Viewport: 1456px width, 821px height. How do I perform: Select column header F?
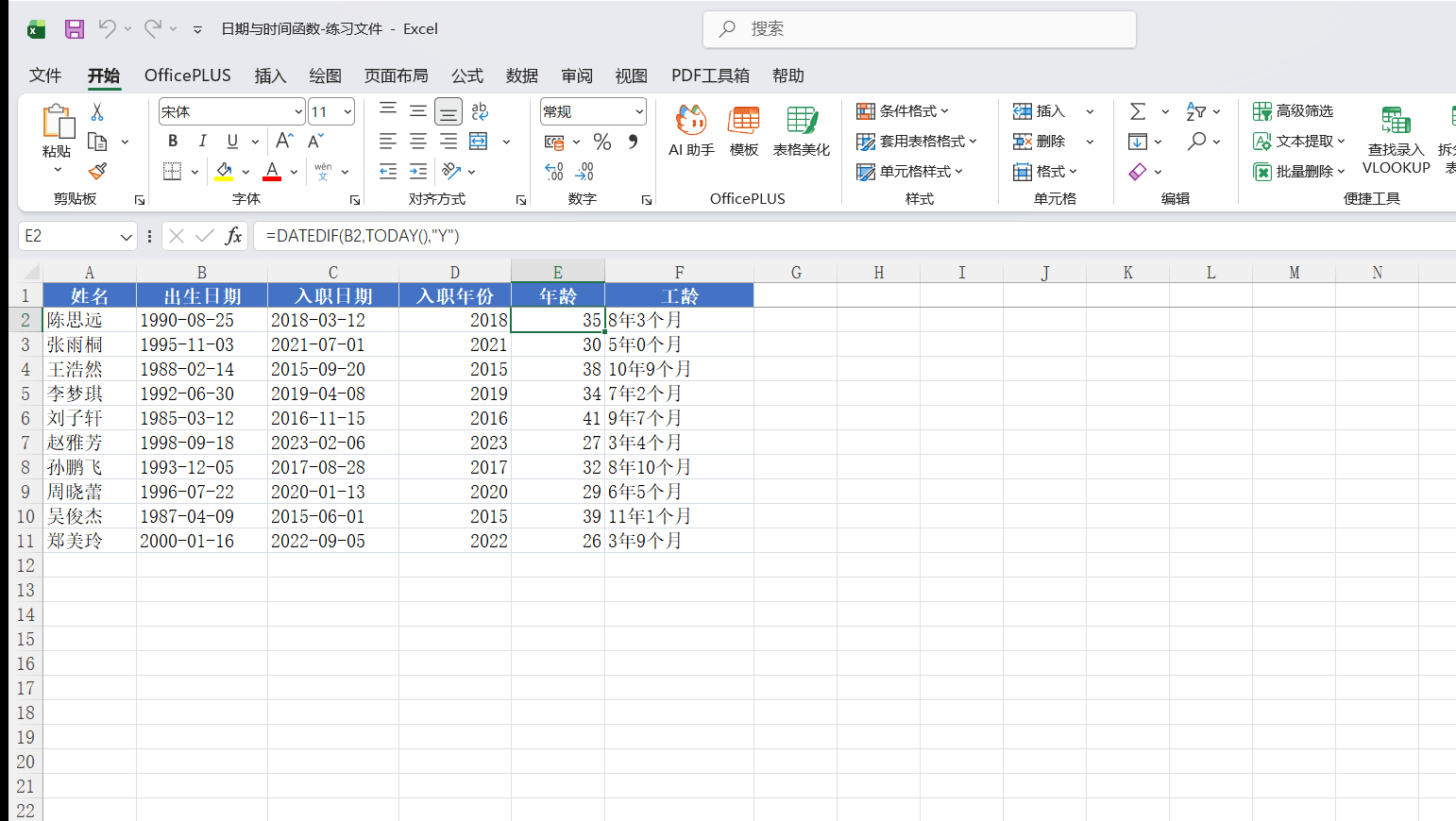pos(679,272)
